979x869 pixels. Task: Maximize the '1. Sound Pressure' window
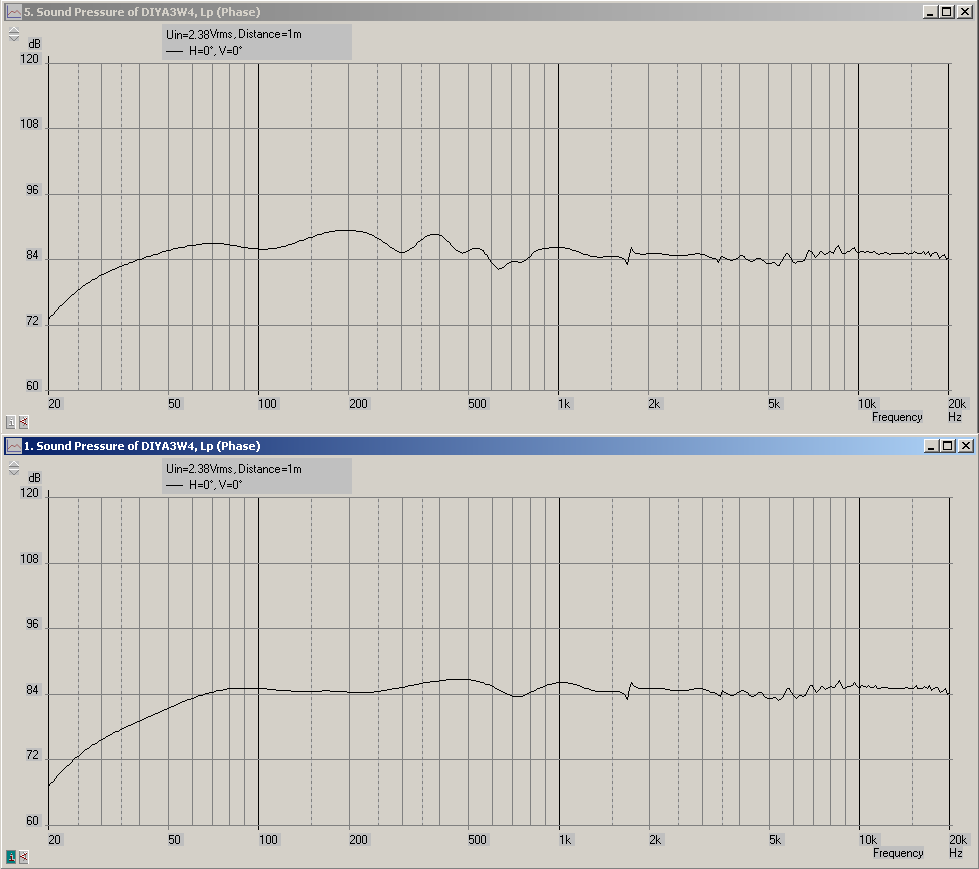click(947, 446)
